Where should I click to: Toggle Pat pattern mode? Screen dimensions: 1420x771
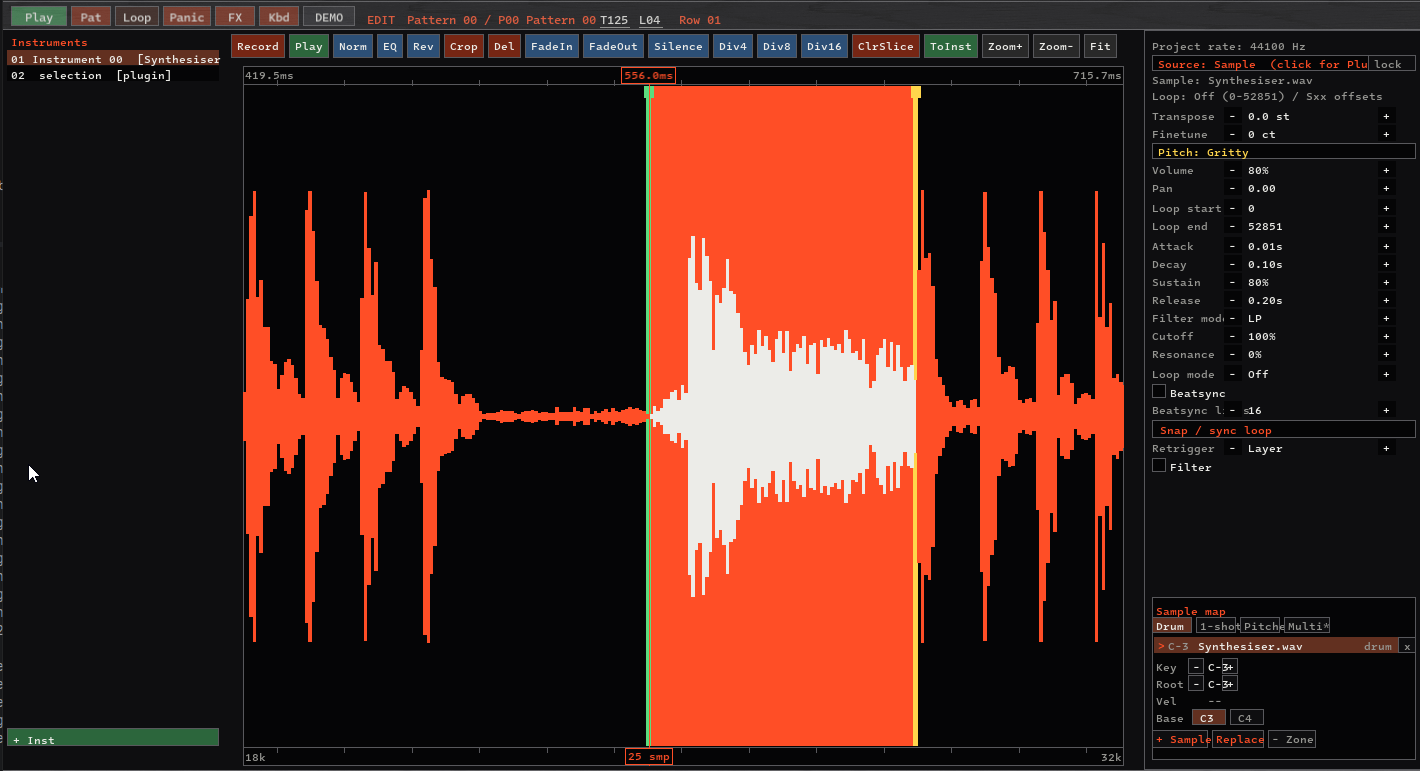click(91, 17)
